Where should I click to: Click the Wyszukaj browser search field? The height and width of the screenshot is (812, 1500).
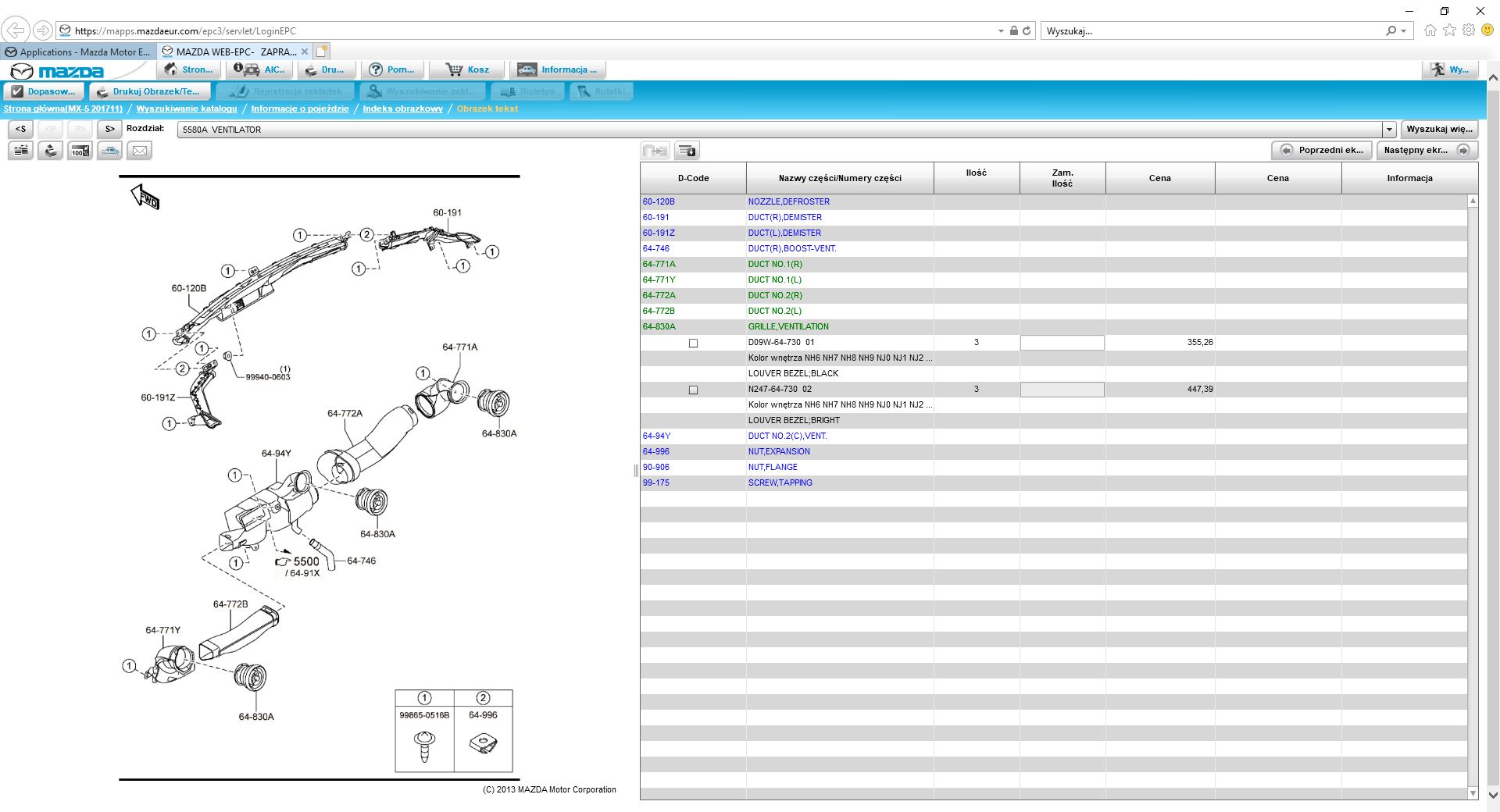tap(1211, 31)
